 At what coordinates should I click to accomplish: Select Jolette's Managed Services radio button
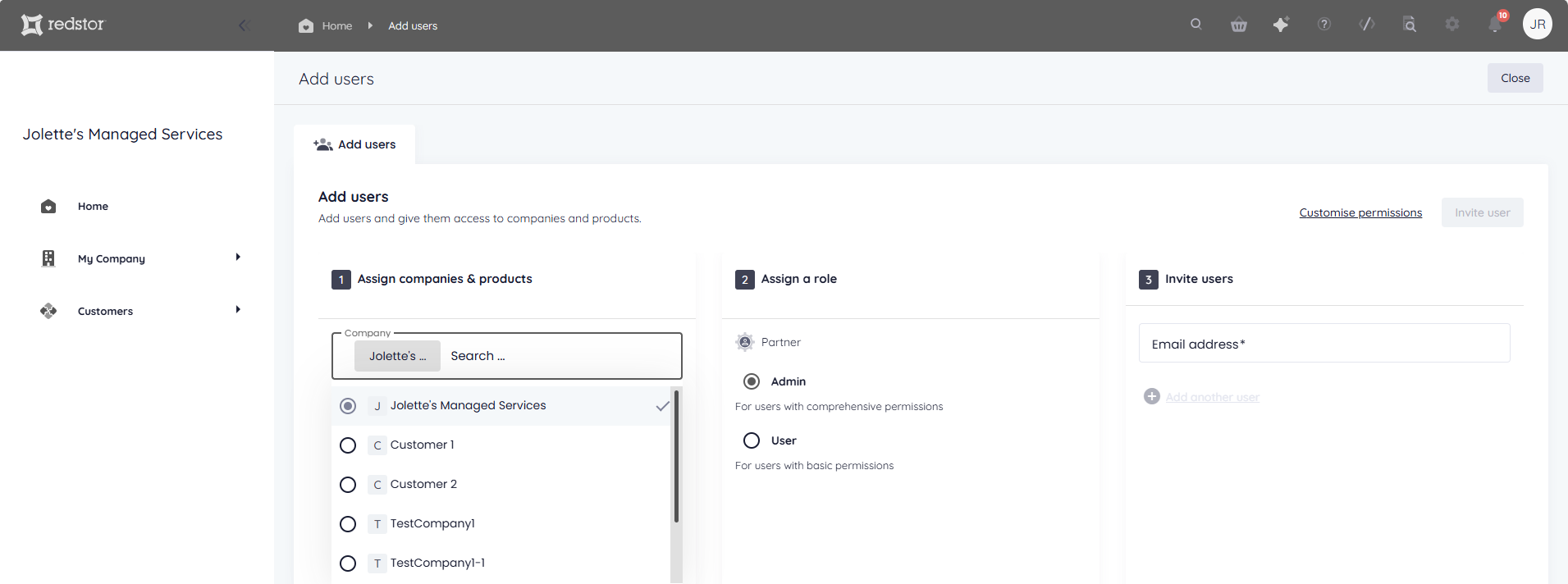pos(348,406)
